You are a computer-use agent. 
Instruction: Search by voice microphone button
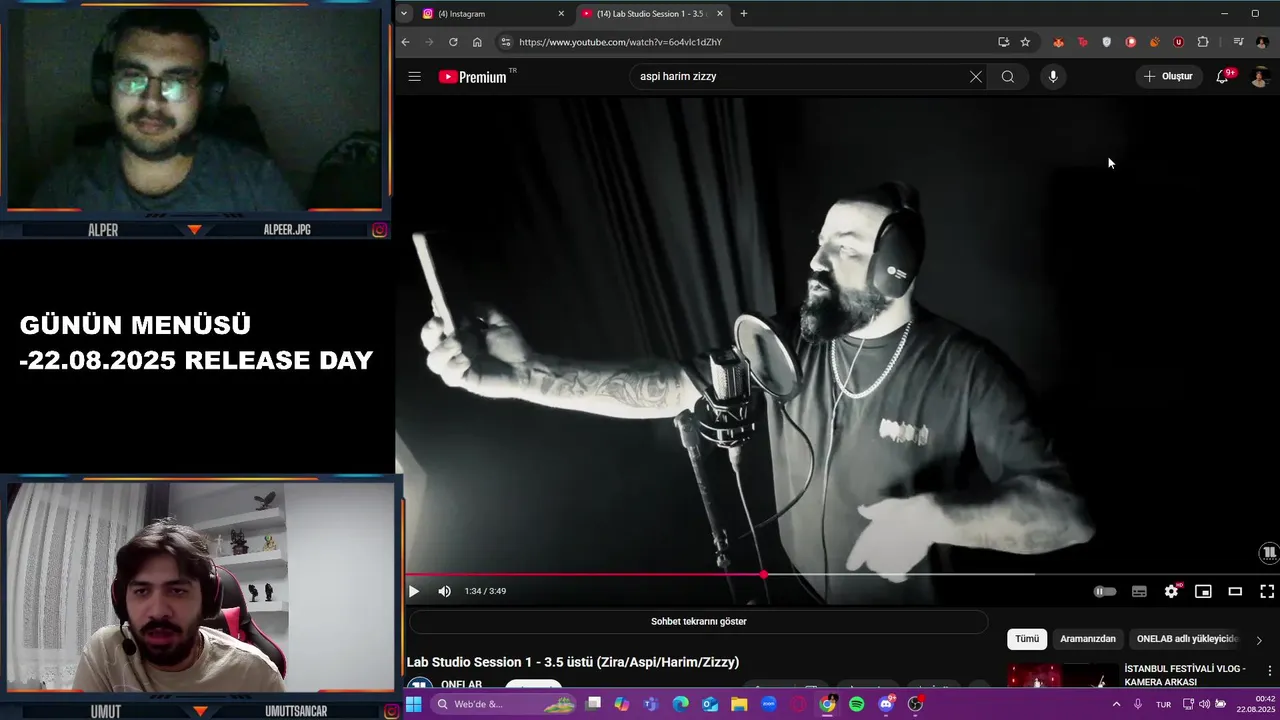pyautogui.click(x=1052, y=76)
